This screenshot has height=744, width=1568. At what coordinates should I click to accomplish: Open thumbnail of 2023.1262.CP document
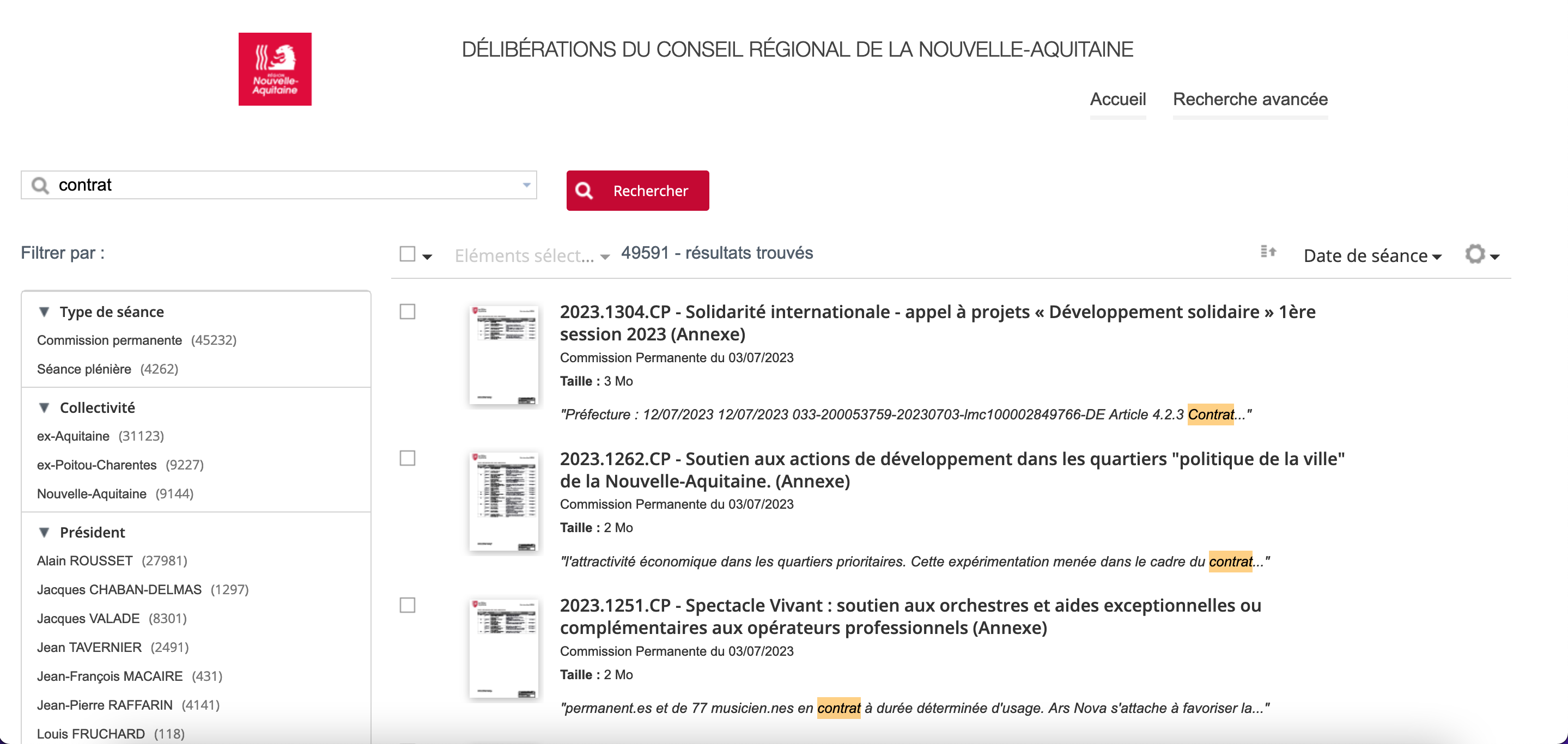point(503,502)
